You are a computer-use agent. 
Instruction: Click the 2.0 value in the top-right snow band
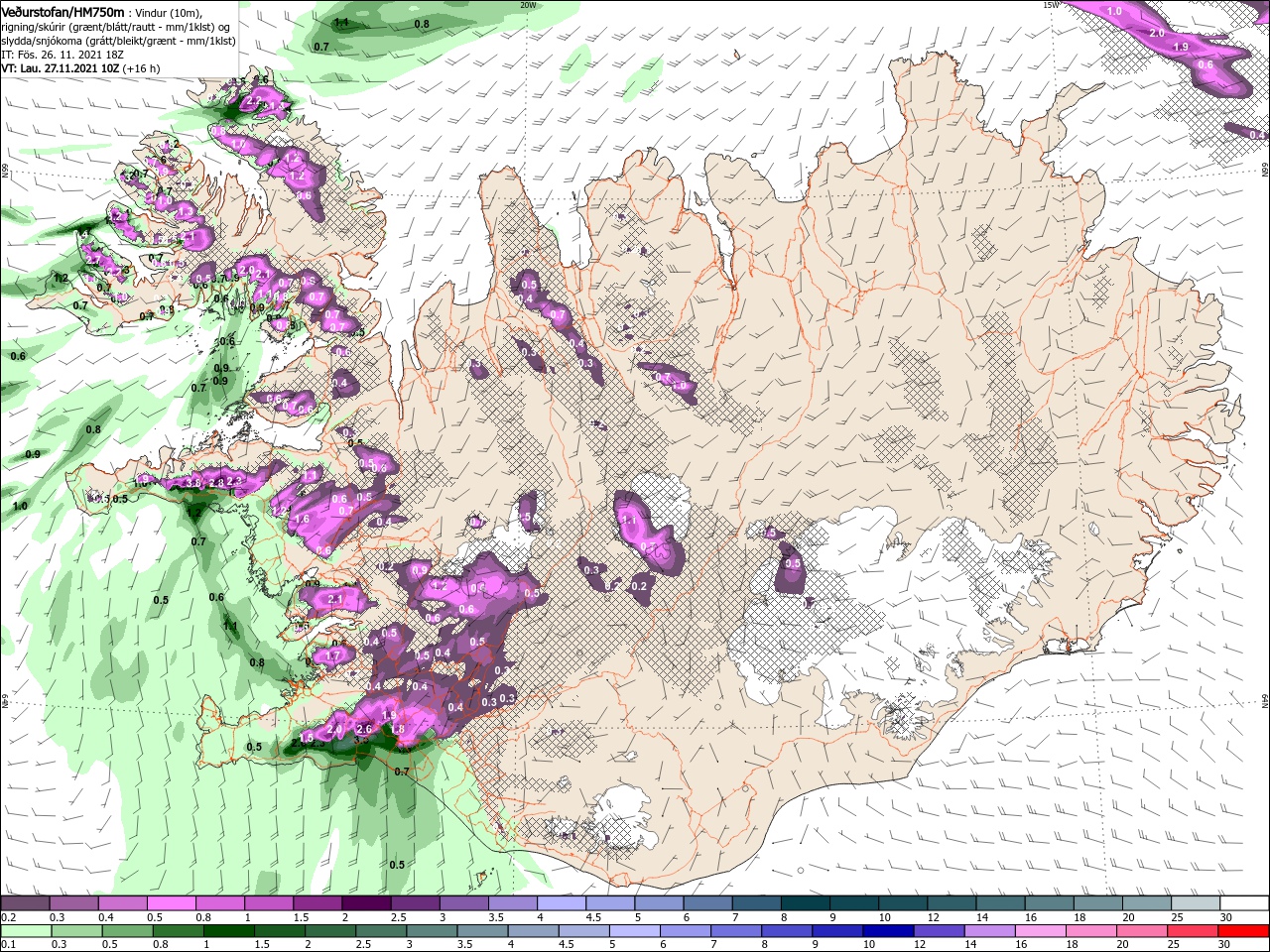[1157, 33]
